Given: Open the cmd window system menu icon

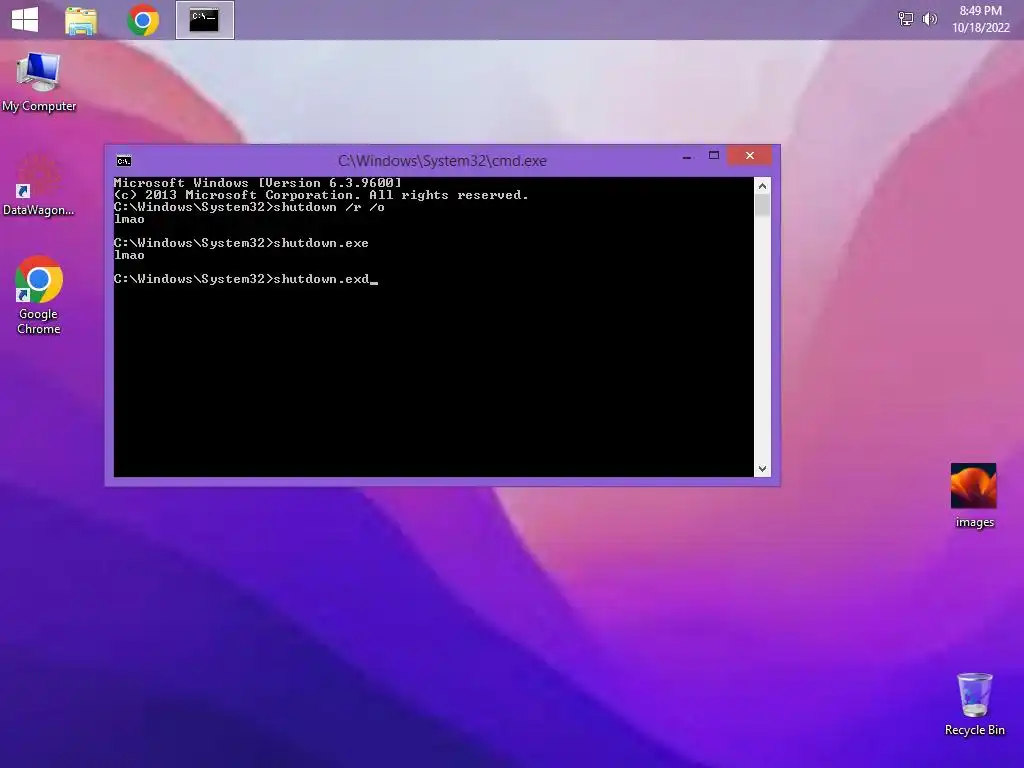Looking at the screenshot, I should 123,161.
